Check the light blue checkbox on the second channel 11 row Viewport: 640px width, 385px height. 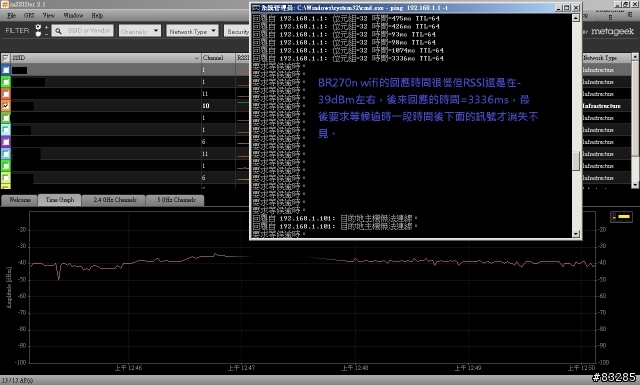point(6,154)
